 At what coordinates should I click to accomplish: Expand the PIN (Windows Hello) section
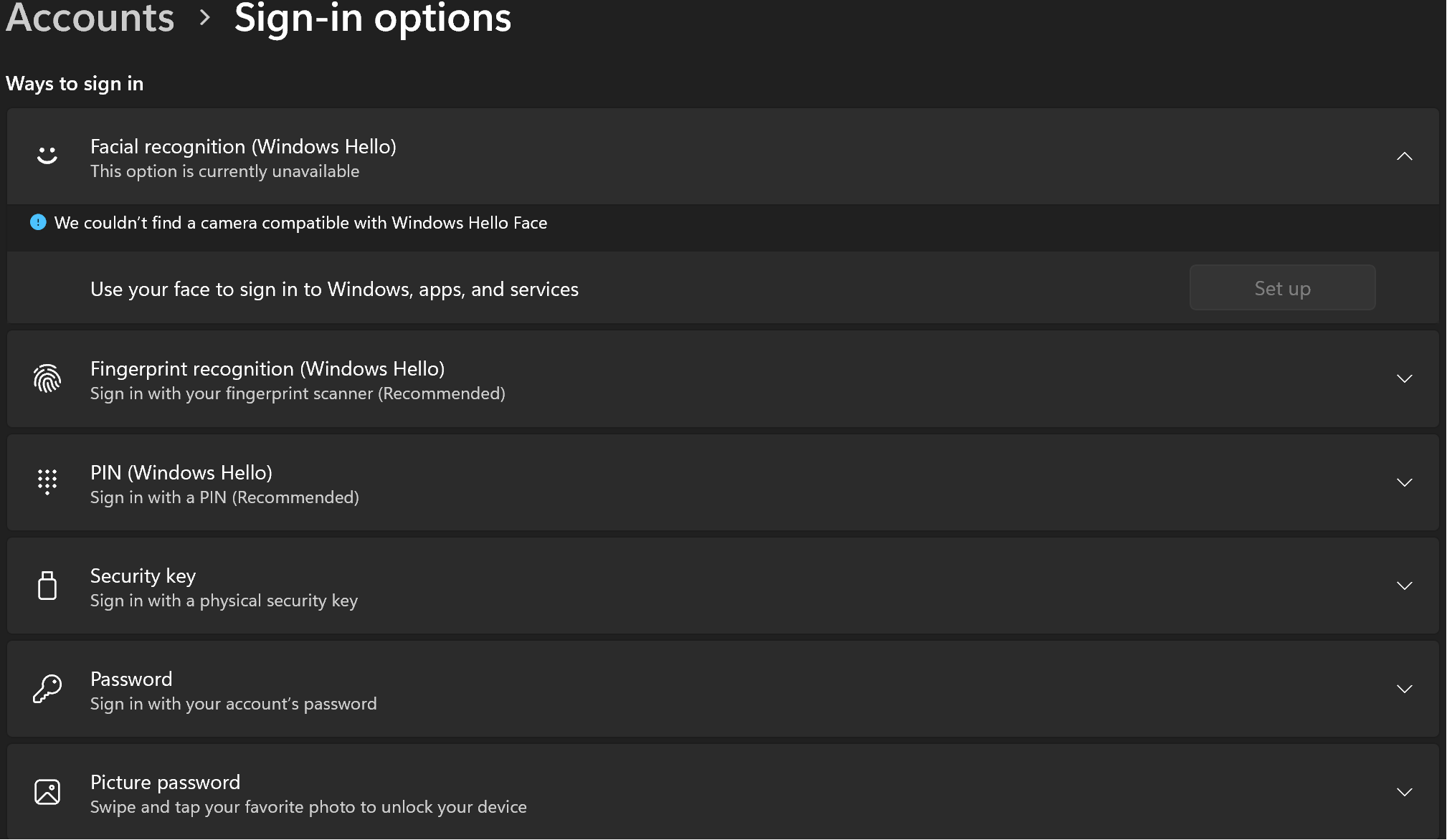[x=1405, y=482]
